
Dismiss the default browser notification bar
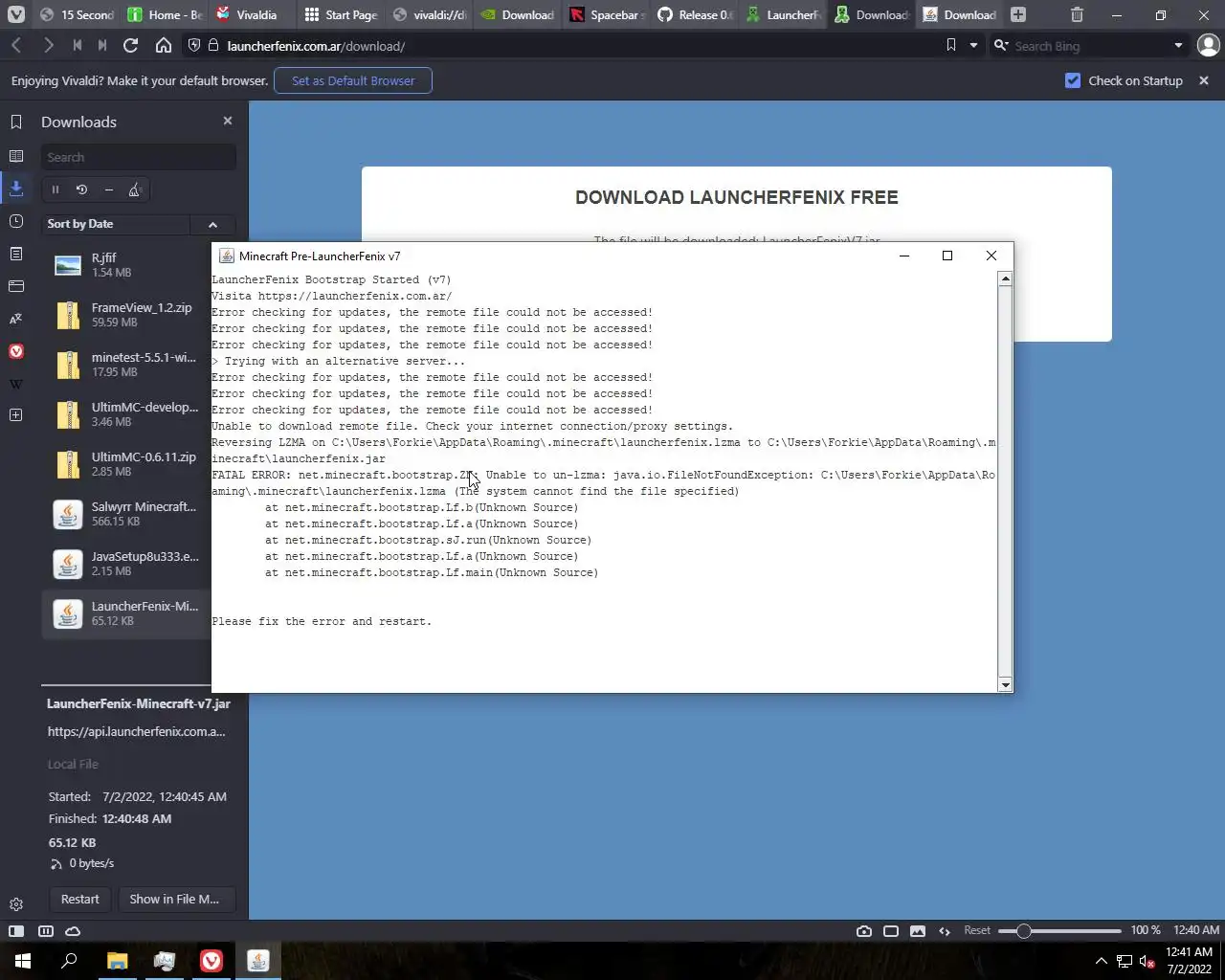tap(1204, 80)
